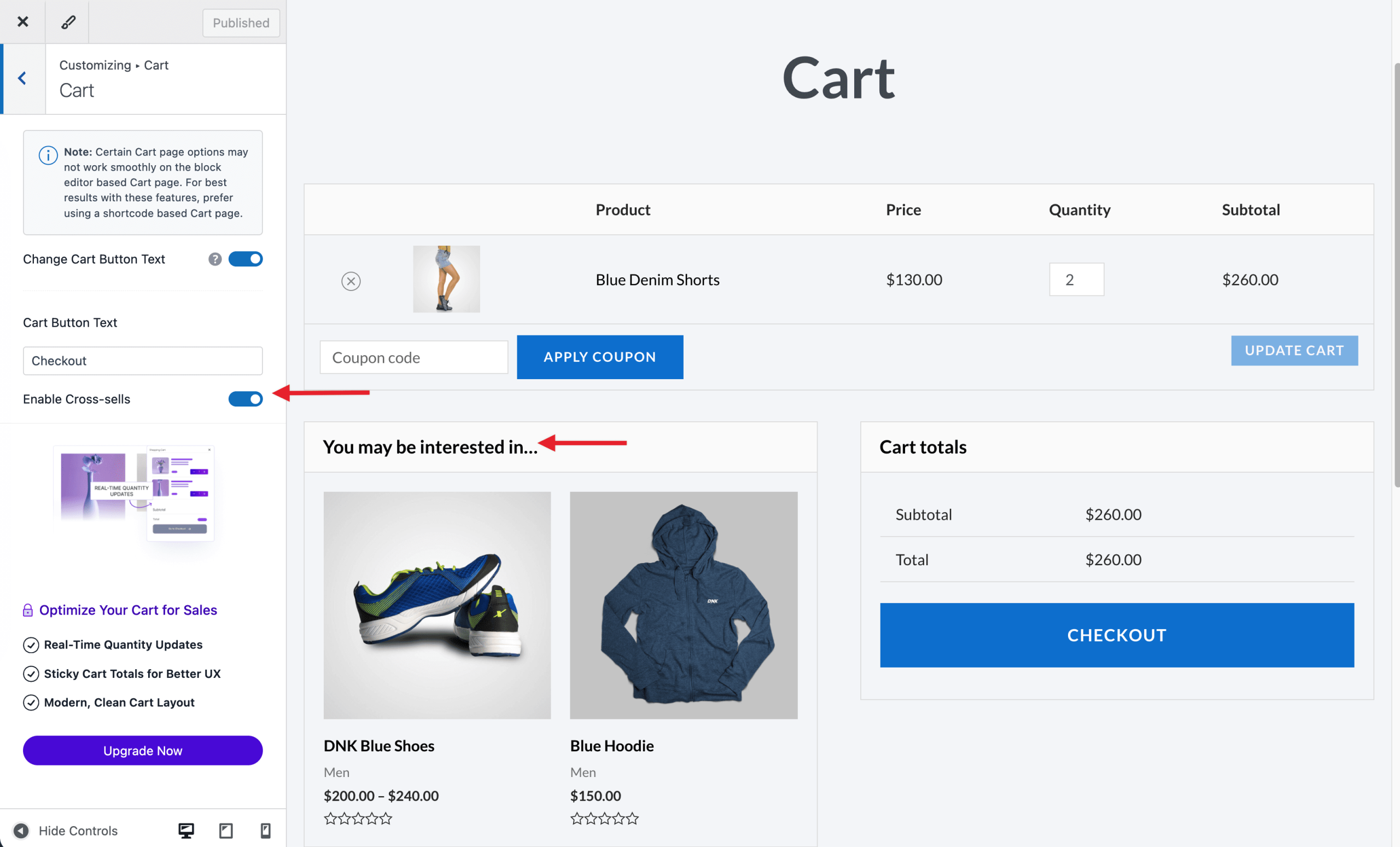Screen dimensions: 1400x847
Task: Click the Coupon code text field
Action: click(413, 357)
